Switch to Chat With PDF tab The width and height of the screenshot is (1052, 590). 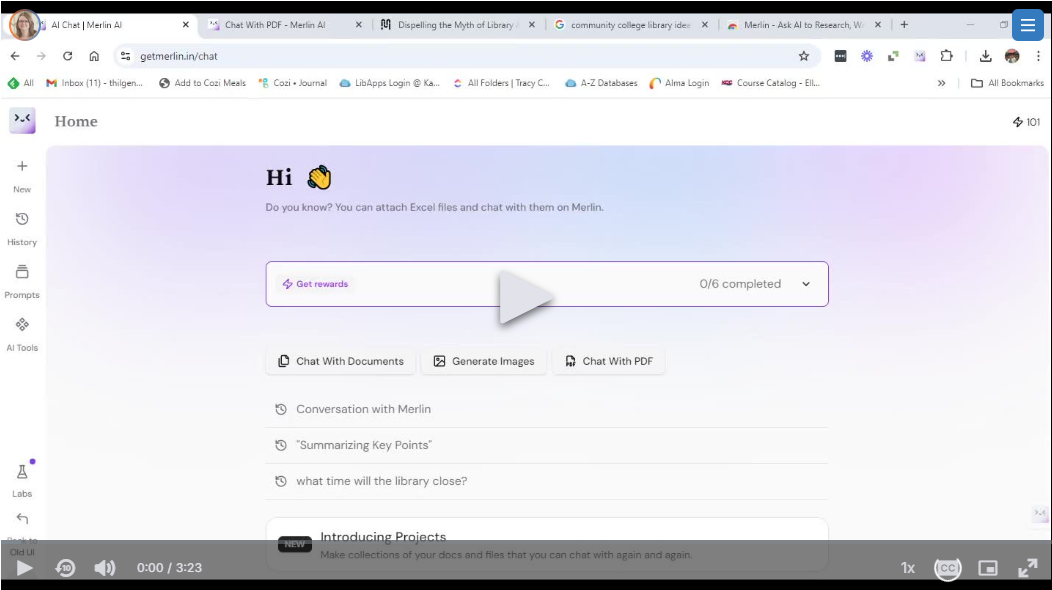(x=275, y=25)
